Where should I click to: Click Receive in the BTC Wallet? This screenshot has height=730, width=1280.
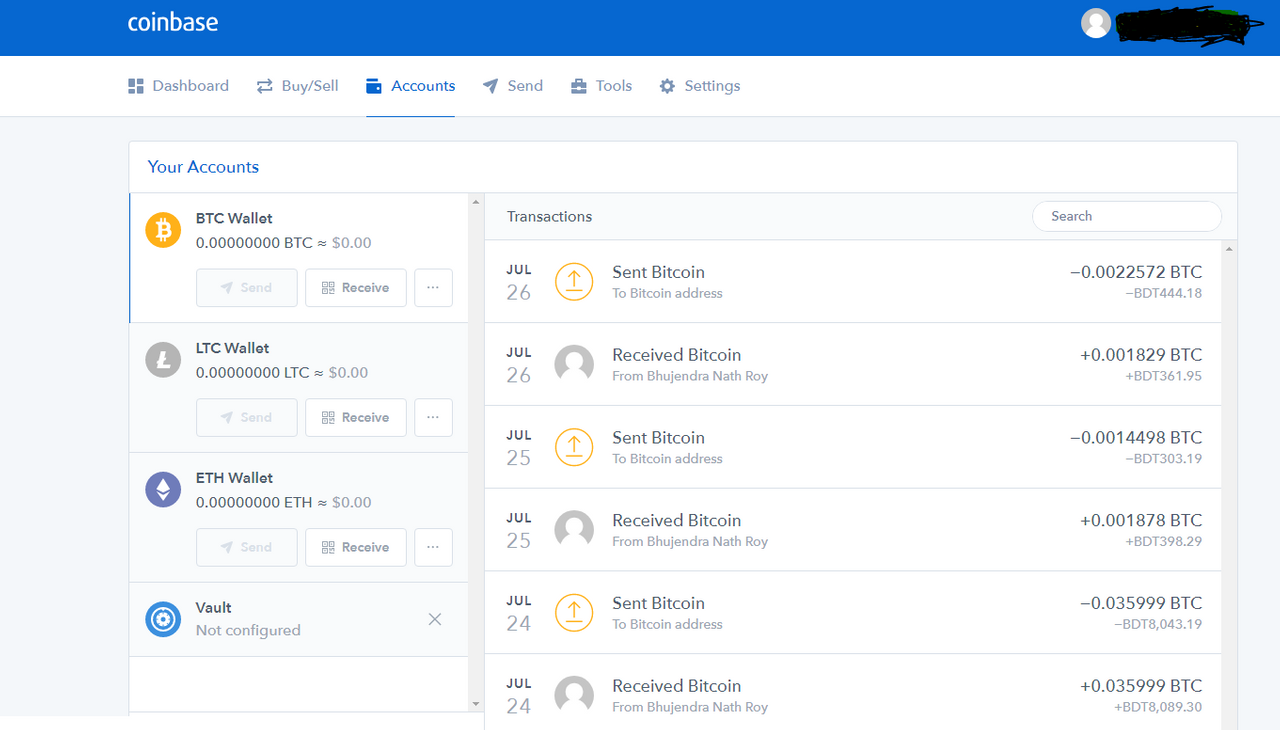pyautogui.click(x=356, y=288)
